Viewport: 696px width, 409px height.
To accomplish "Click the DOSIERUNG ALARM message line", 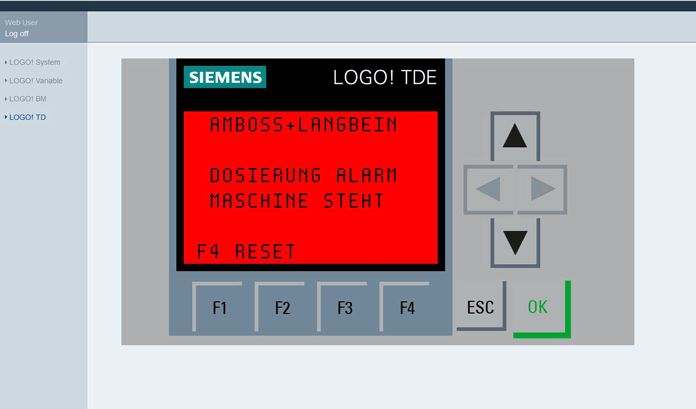I will [303, 175].
